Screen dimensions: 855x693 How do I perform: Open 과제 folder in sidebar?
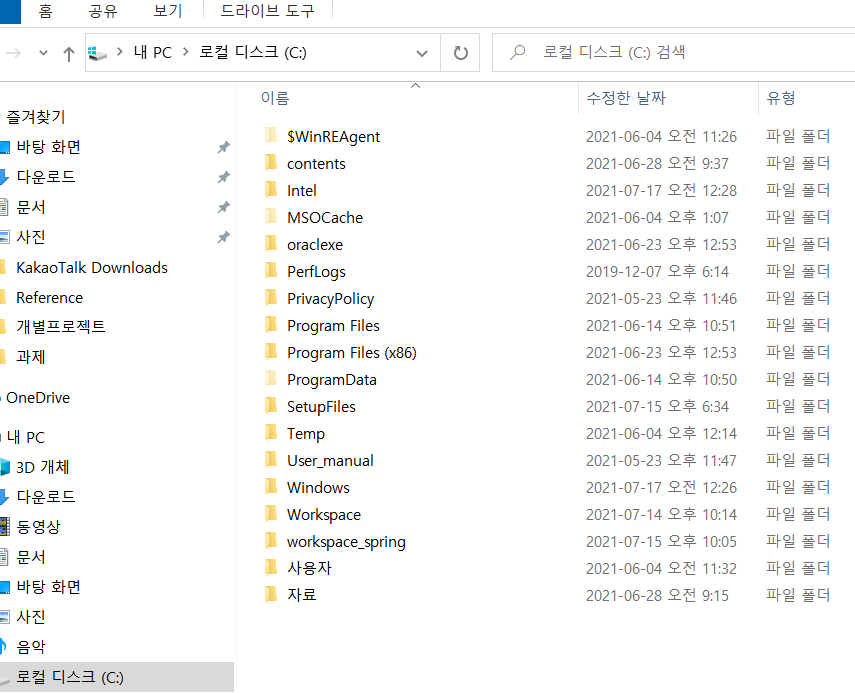pyautogui.click(x=31, y=357)
